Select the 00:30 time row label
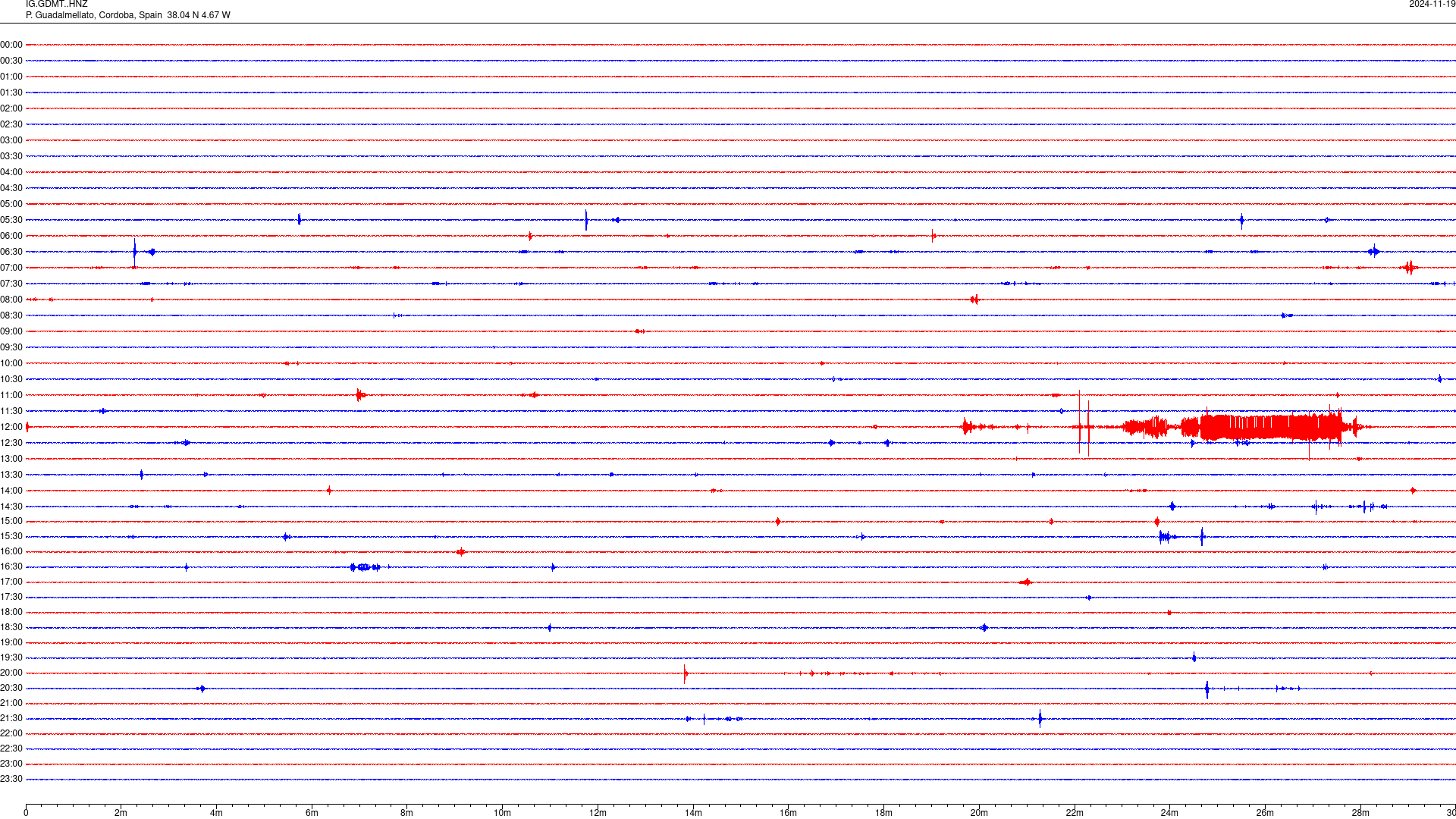This screenshot has height=819, width=1456. pyautogui.click(x=11, y=61)
